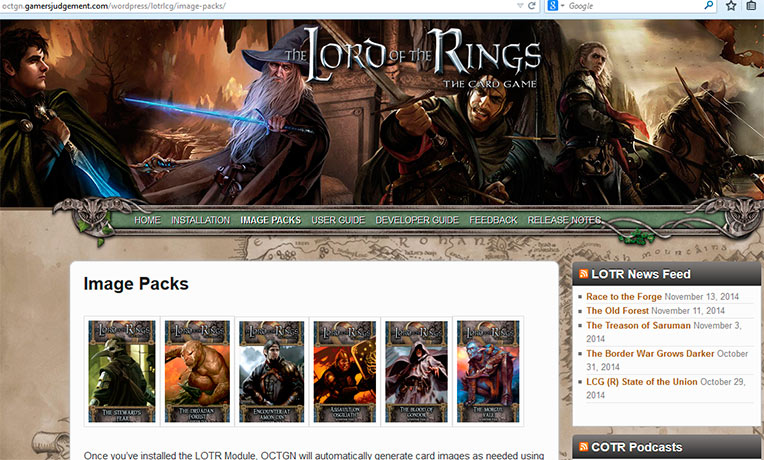
Task: Open the COTR Podcasts heading link
Action: point(636,447)
